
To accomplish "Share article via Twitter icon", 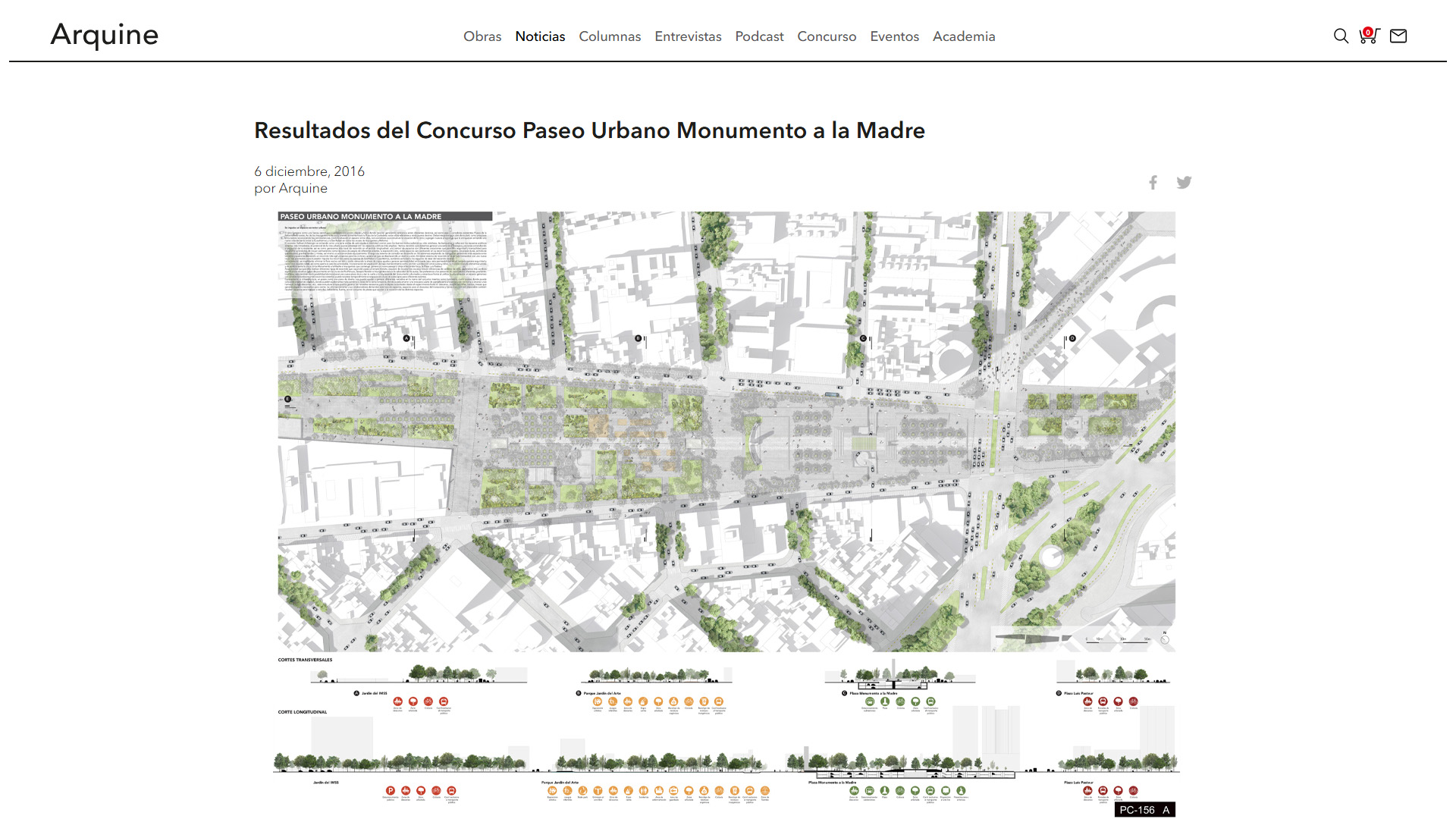I will tap(1184, 183).
